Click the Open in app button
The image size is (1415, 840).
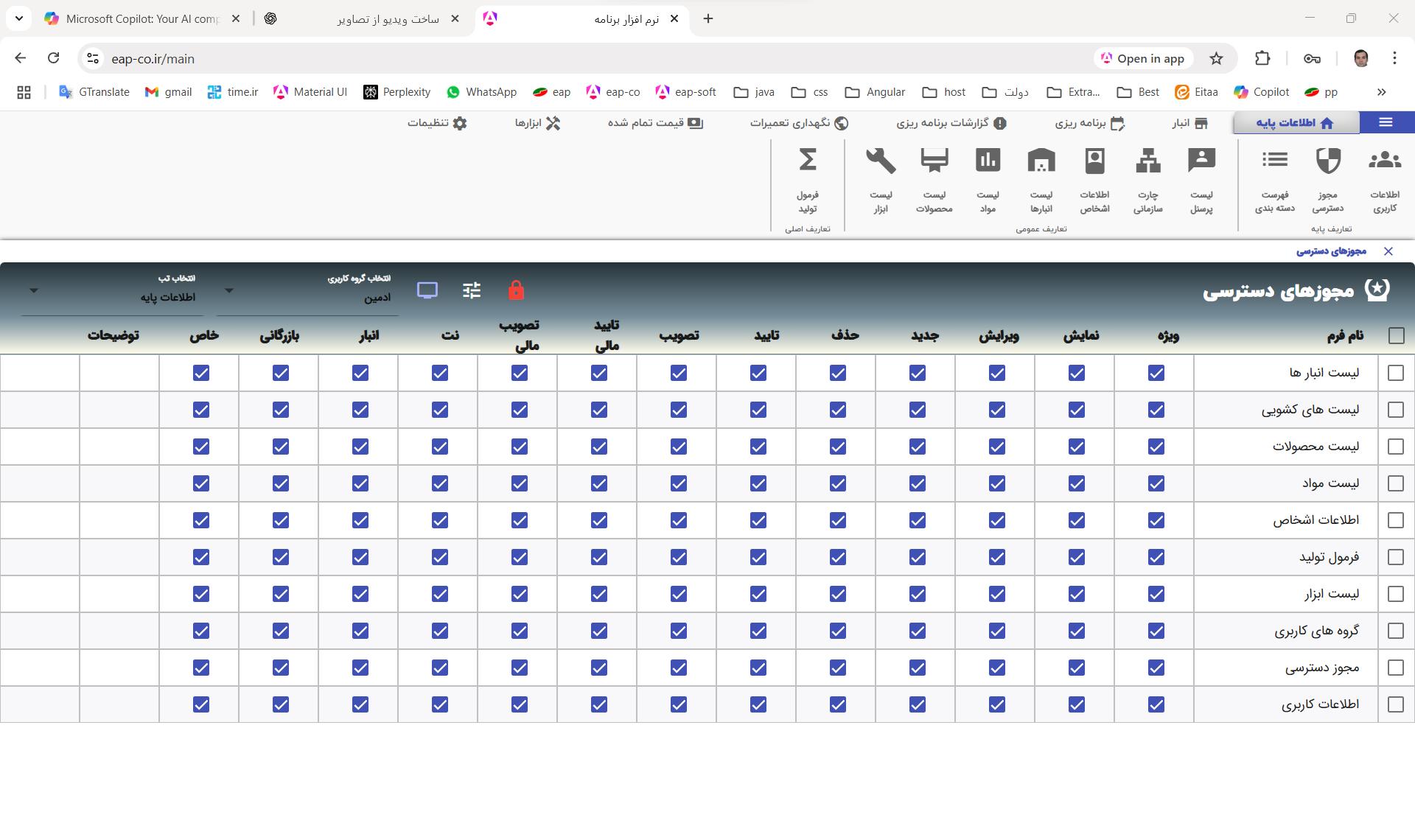pos(1142,59)
